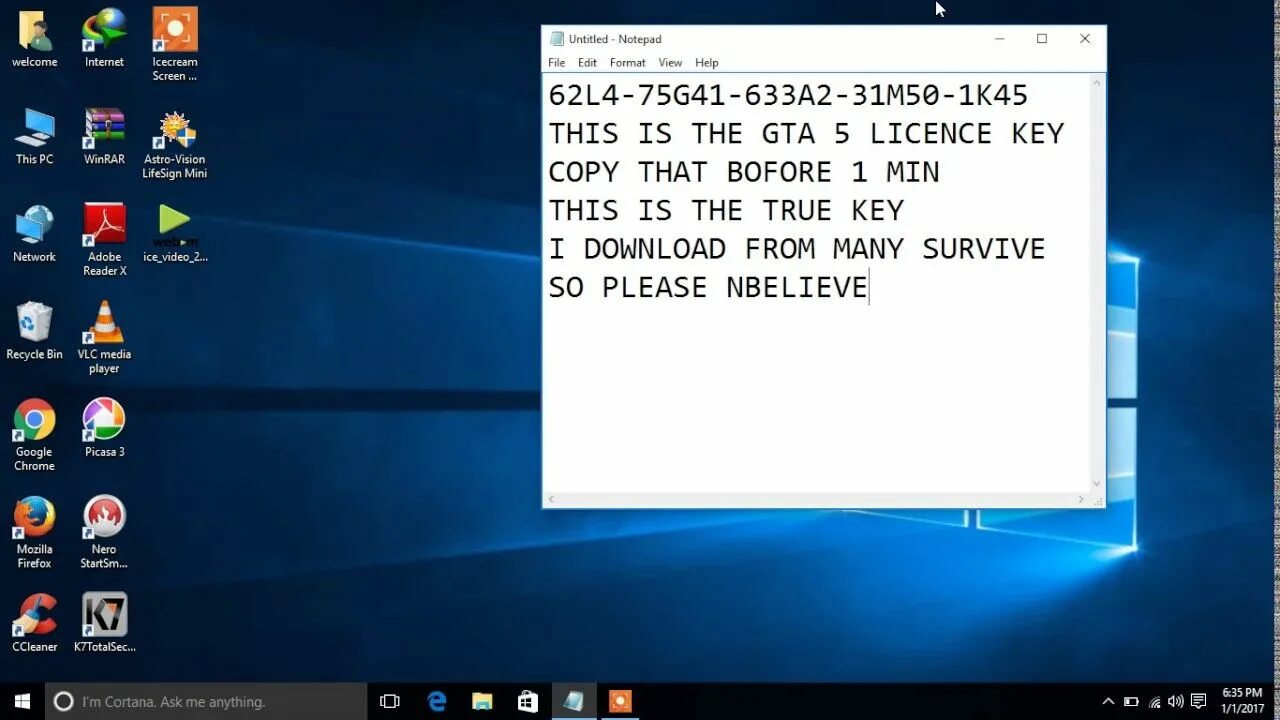The height and width of the screenshot is (720, 1280).
Task: Open the Network desktop icon
Action: [x=34, y=233]
